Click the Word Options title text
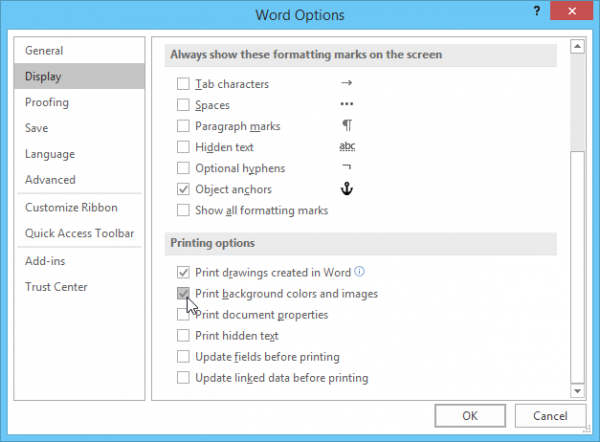The image size is (600, 442). (x=300, y=15)
